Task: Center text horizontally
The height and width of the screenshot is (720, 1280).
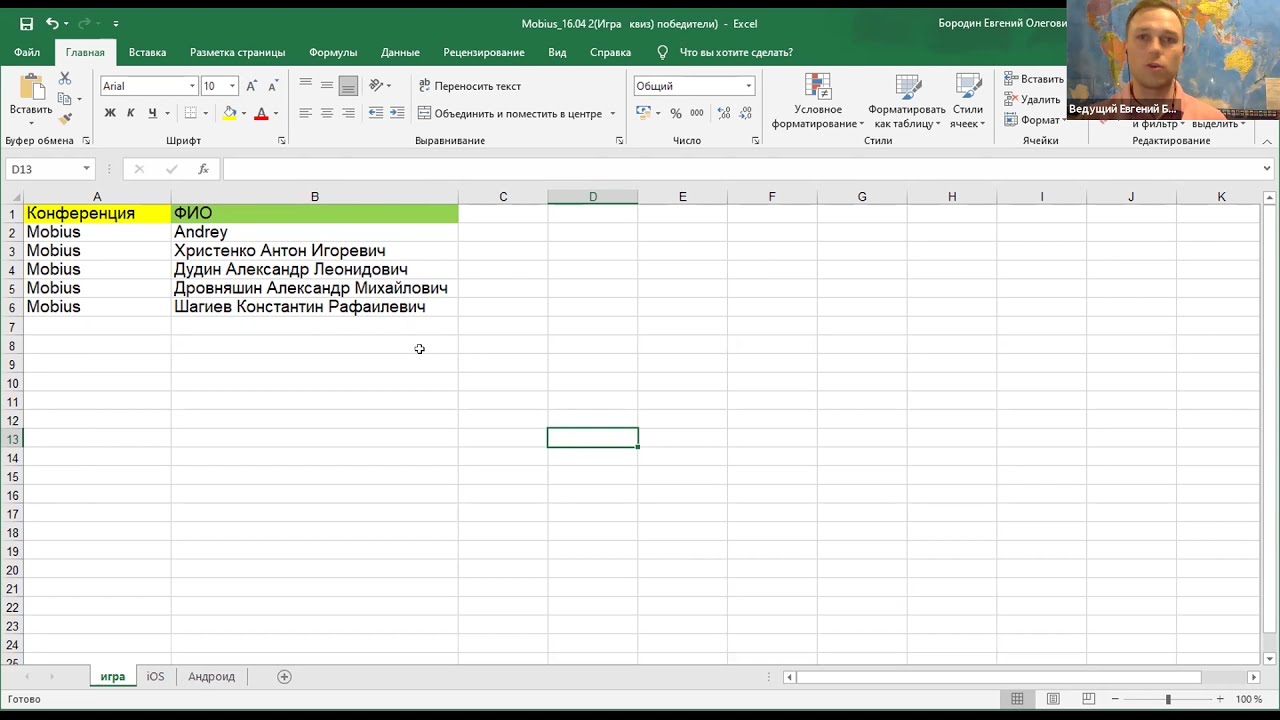Action: [x=327, y=113]
